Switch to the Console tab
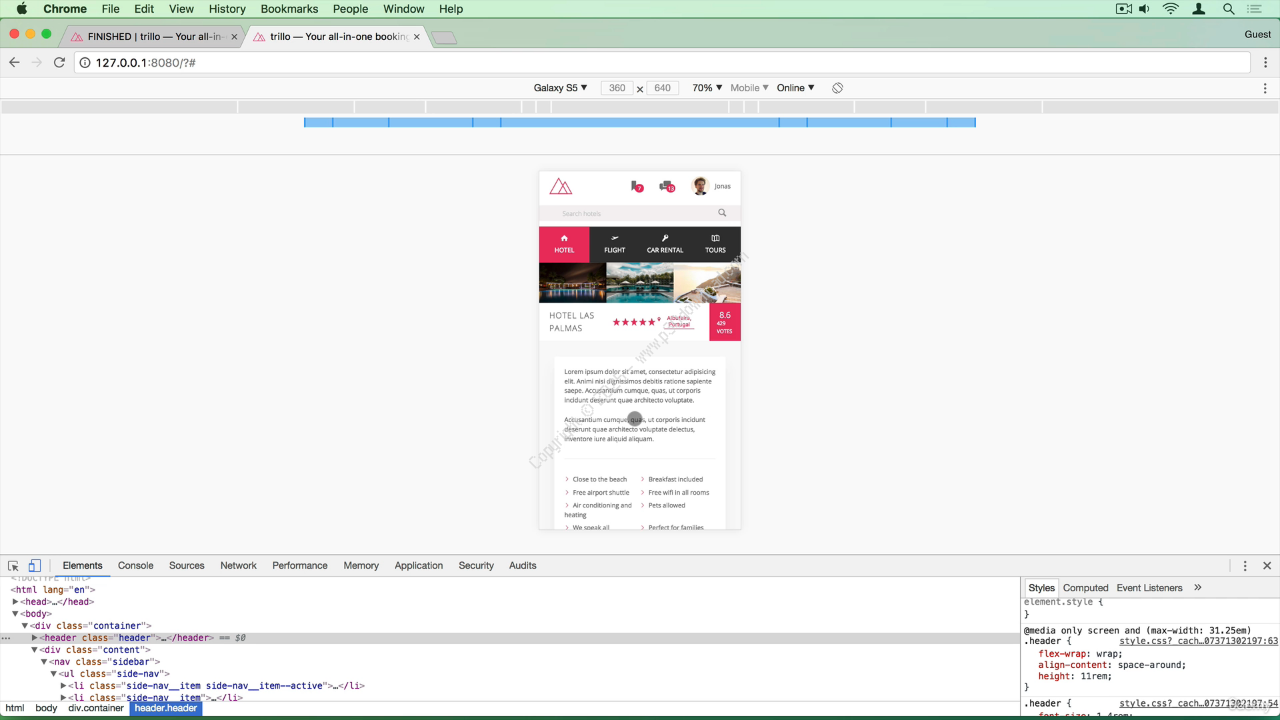Viewport: 1280px width, 720px height. coord(136,566)
